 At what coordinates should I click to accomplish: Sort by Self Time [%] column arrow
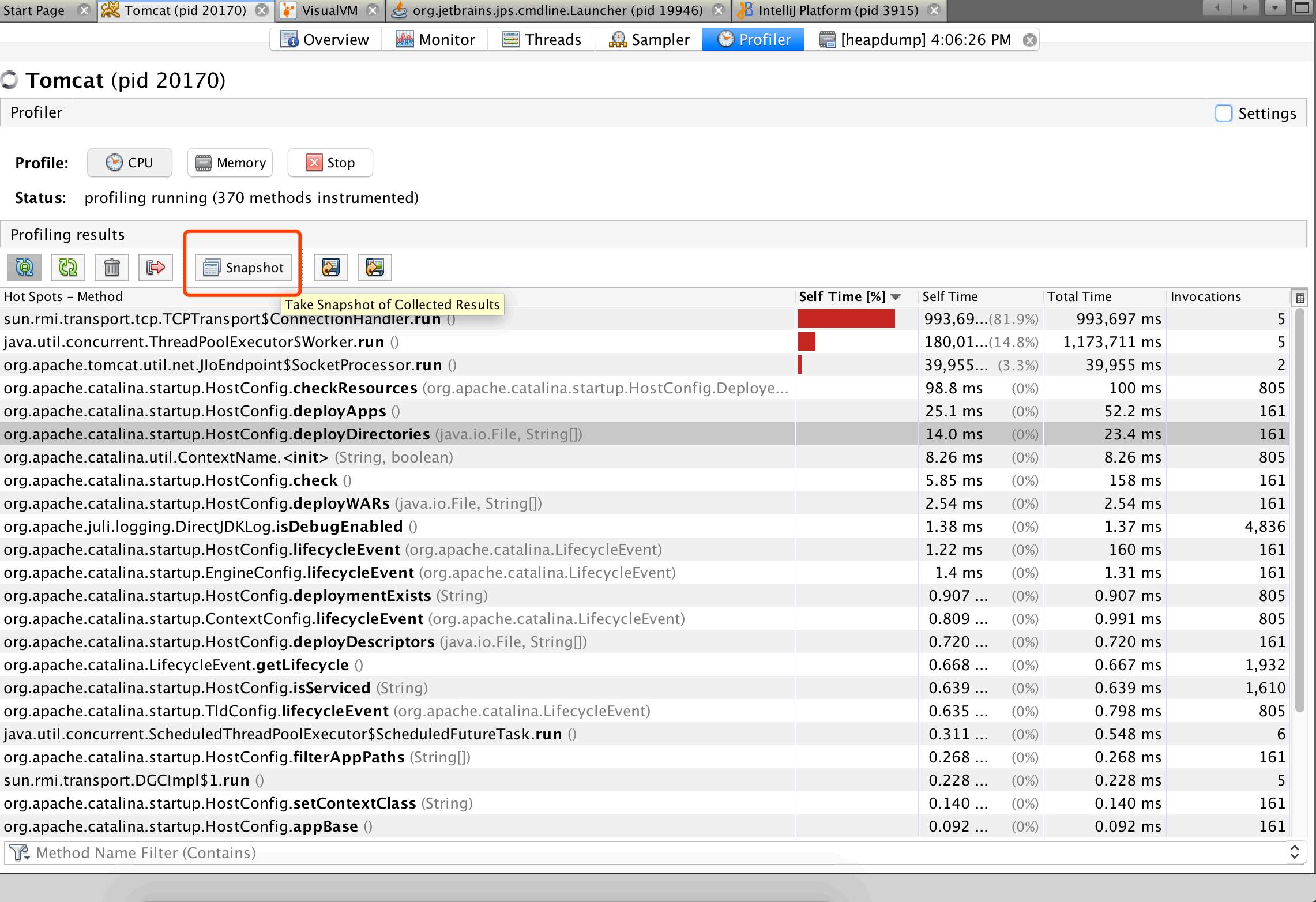(896, 297)
